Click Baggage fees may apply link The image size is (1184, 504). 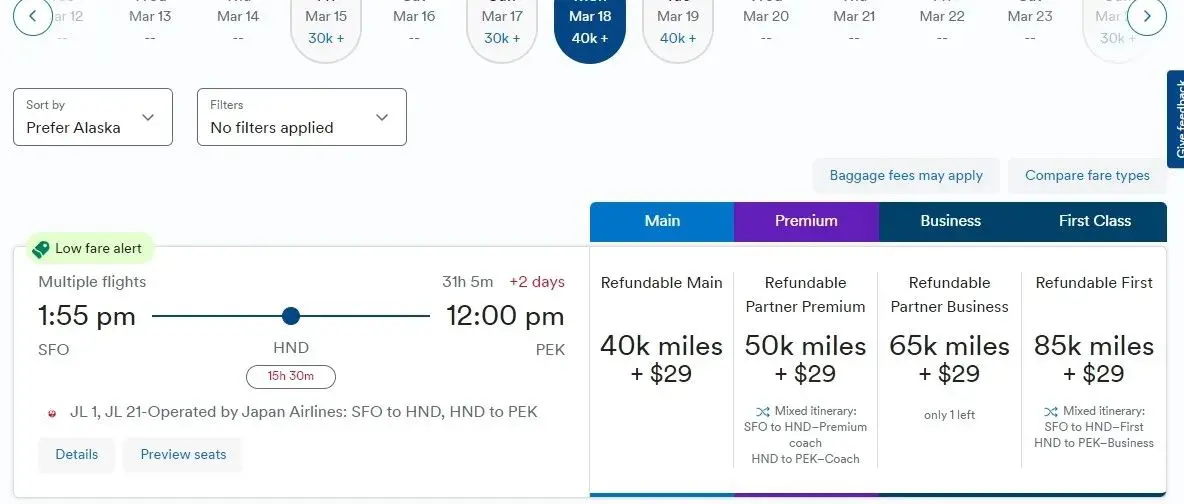pyautogui.click(x=906, y=176)
